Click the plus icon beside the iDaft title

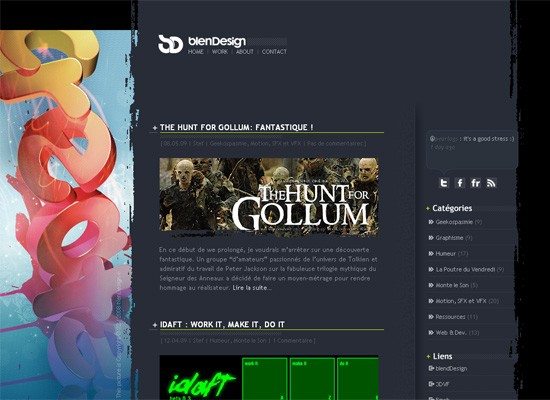pyautogui.click(x=155, y=325)
